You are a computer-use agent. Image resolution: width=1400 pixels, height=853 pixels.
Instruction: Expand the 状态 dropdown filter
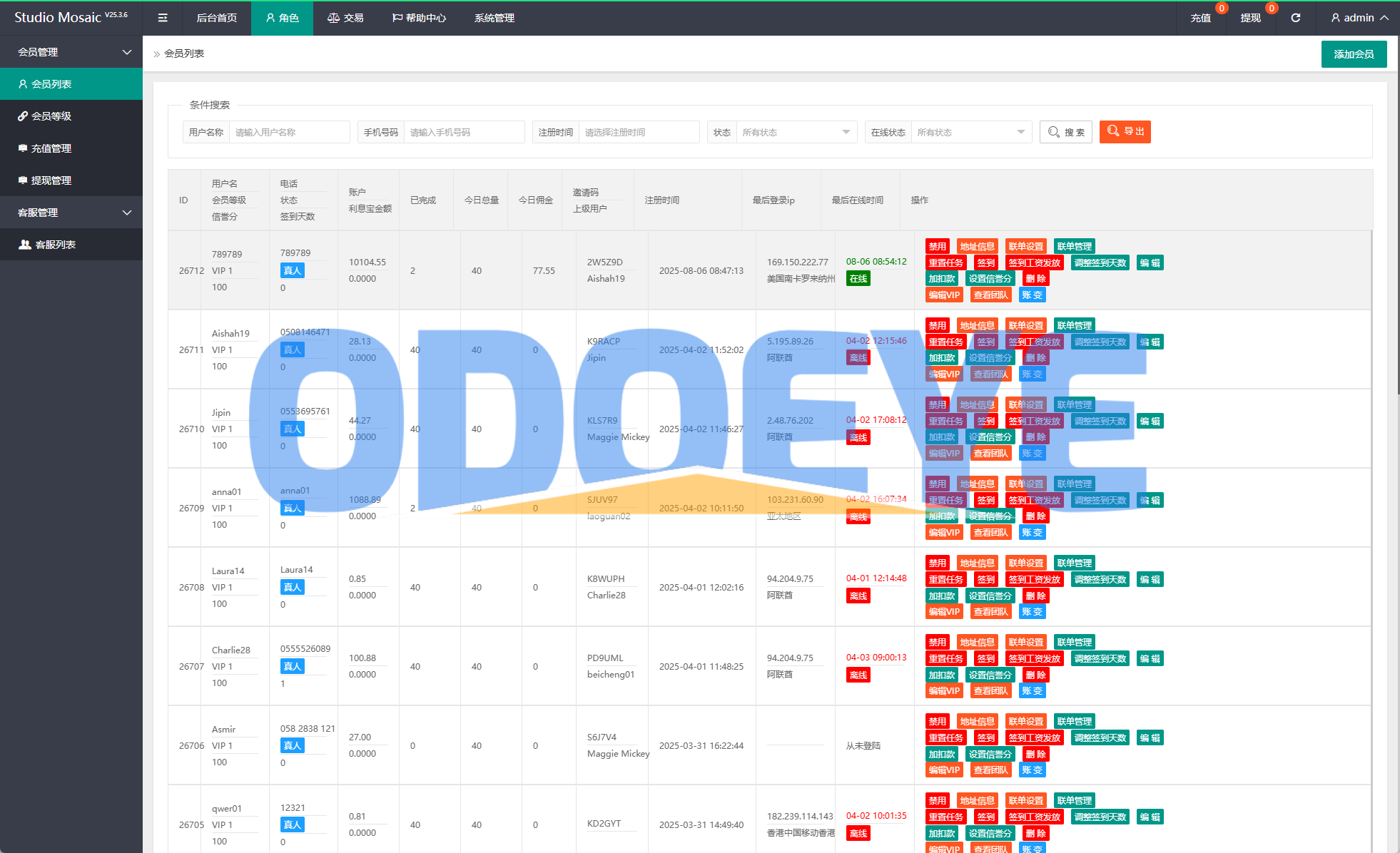point(796,132)
